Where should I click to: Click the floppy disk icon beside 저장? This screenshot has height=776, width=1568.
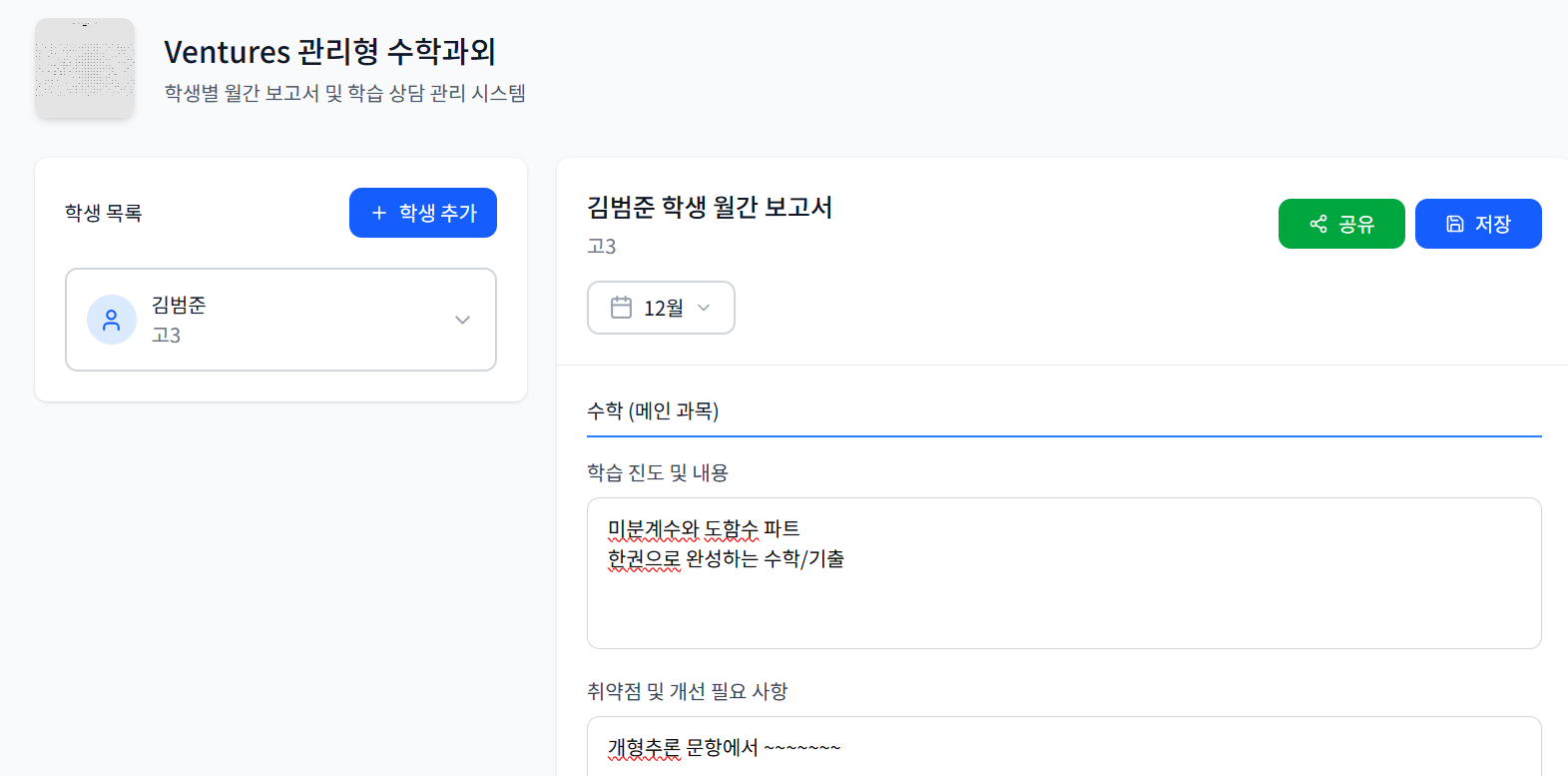coord(1455,224)
